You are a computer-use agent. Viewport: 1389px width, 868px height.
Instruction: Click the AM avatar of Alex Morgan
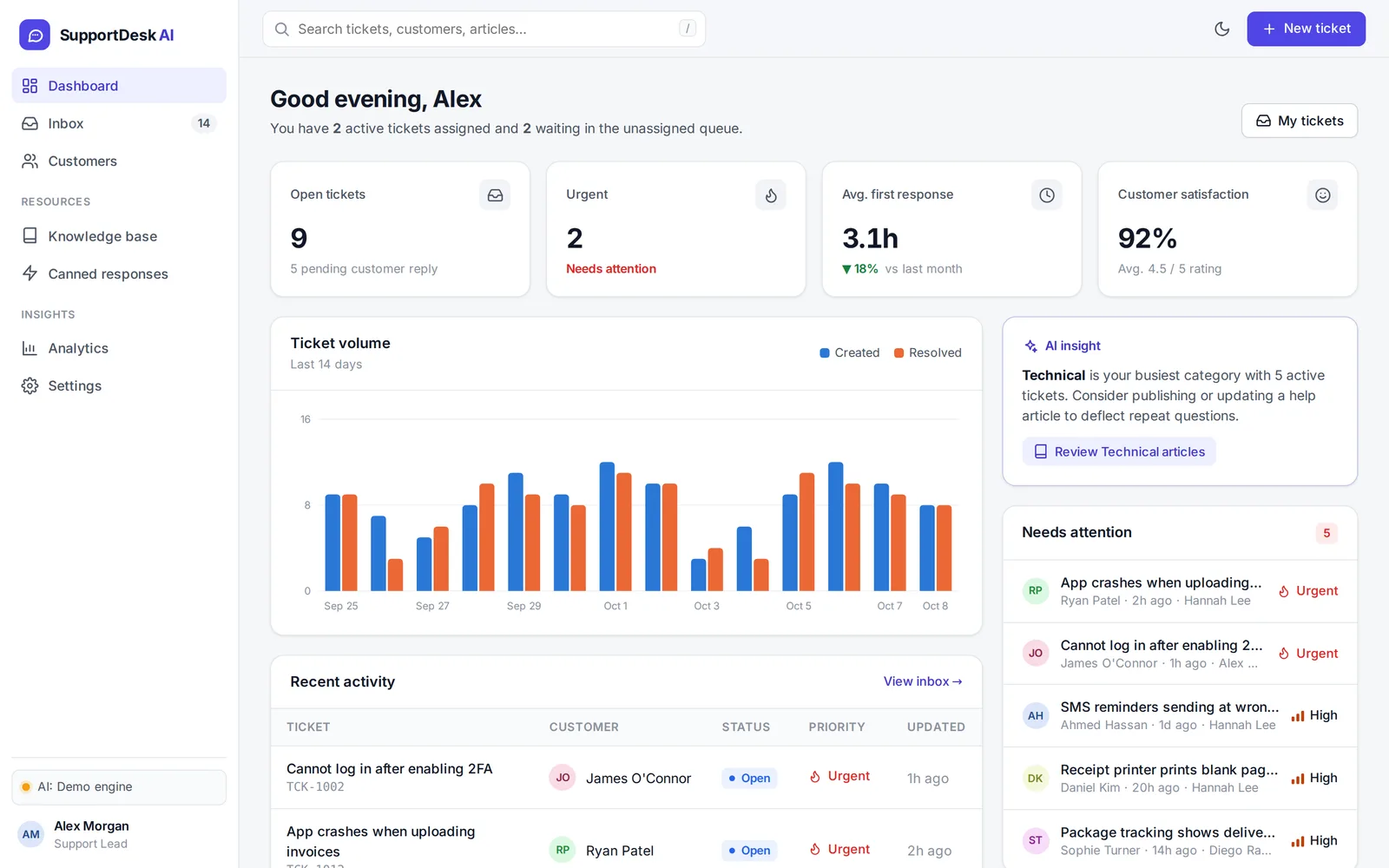click(31, 835)
